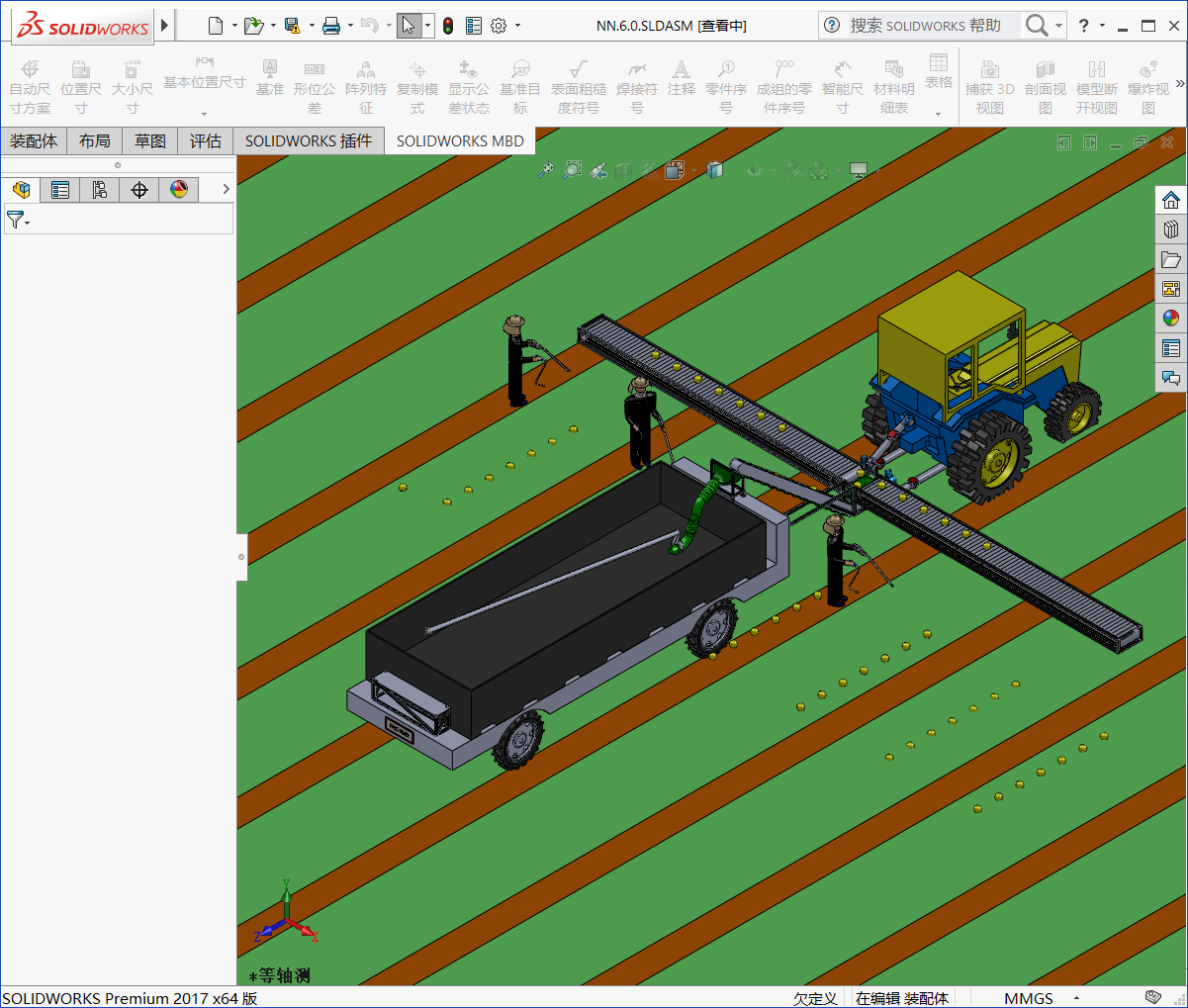Click the Smart Dimension (智能尺寸) tool
Image resolution: width=1188 pixels, height=1008 pixels.
843,87
